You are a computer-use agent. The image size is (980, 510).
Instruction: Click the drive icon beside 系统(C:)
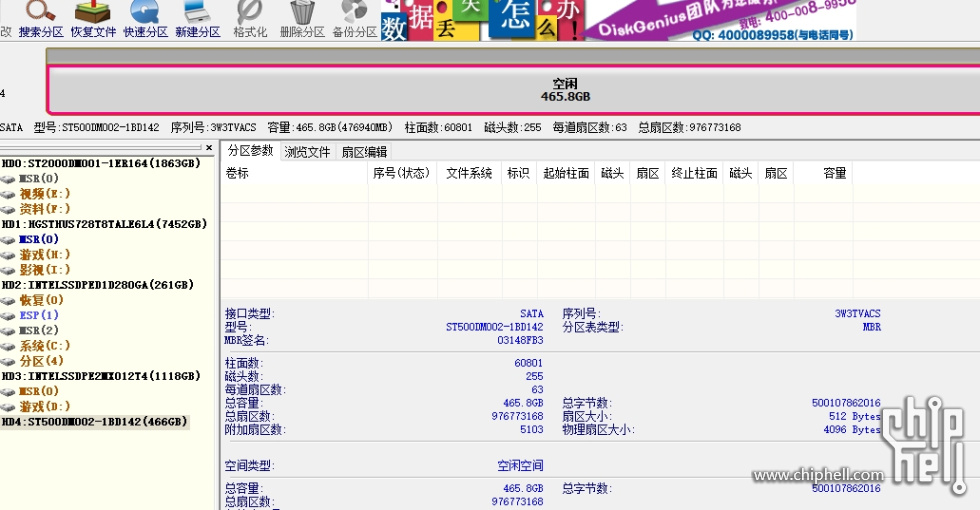click(8, 346)
